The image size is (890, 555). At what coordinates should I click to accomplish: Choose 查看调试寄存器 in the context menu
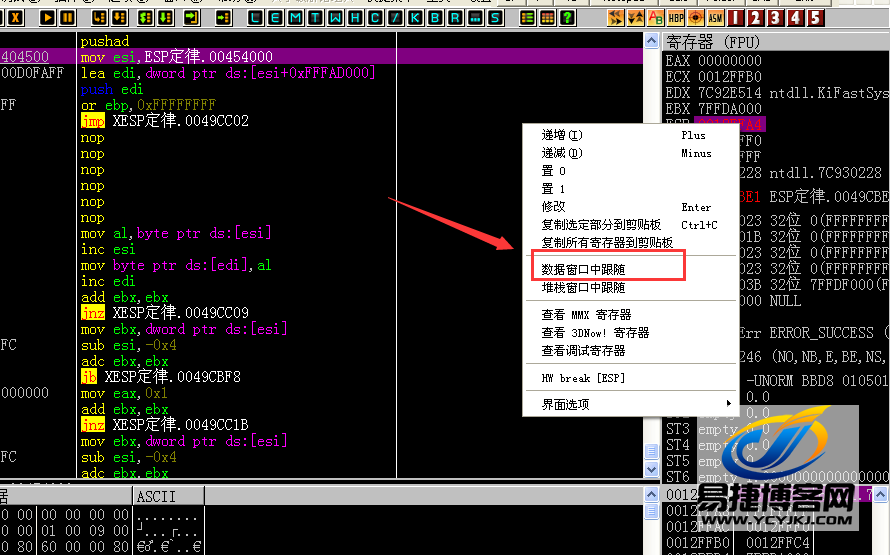583,351
